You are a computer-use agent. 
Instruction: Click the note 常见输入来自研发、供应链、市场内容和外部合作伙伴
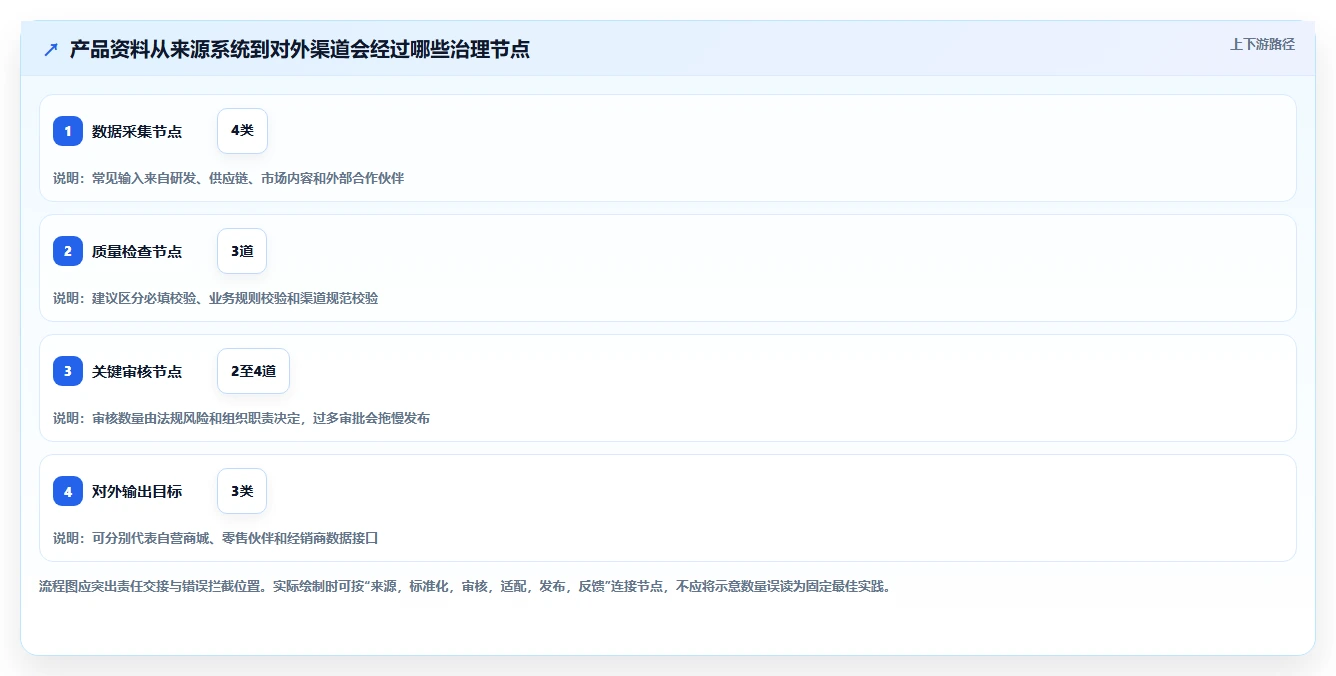coord(229,178)
